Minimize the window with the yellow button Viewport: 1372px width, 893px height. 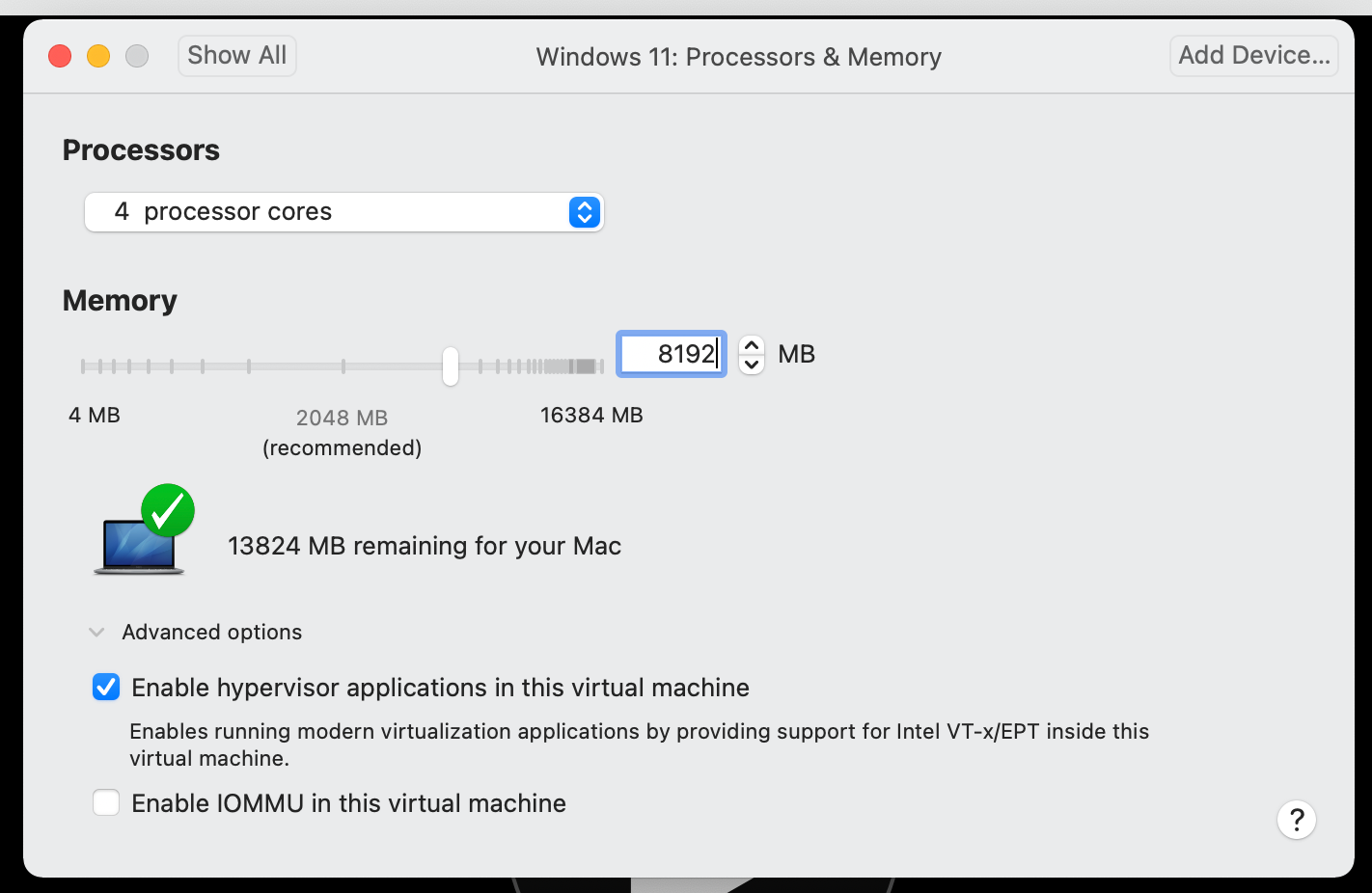[x=98, y=56]
